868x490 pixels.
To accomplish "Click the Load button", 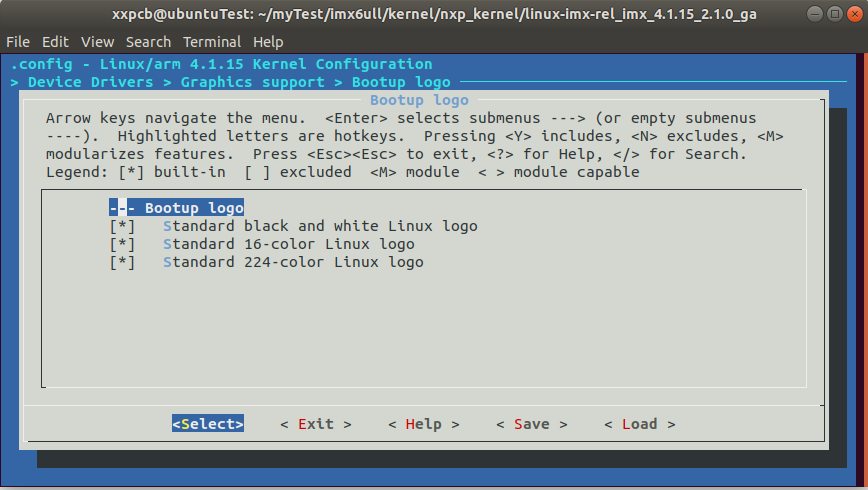I will [639, 424].
